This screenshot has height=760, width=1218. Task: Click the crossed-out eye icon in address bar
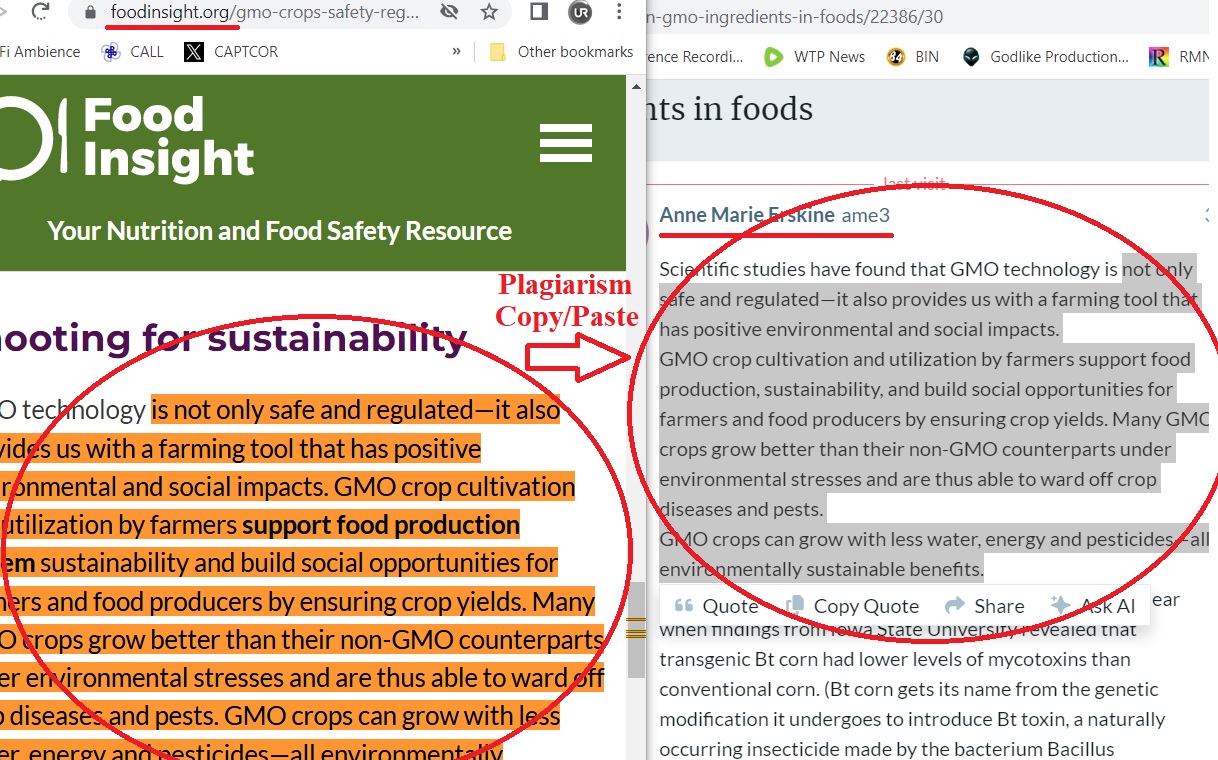(449, 12)
